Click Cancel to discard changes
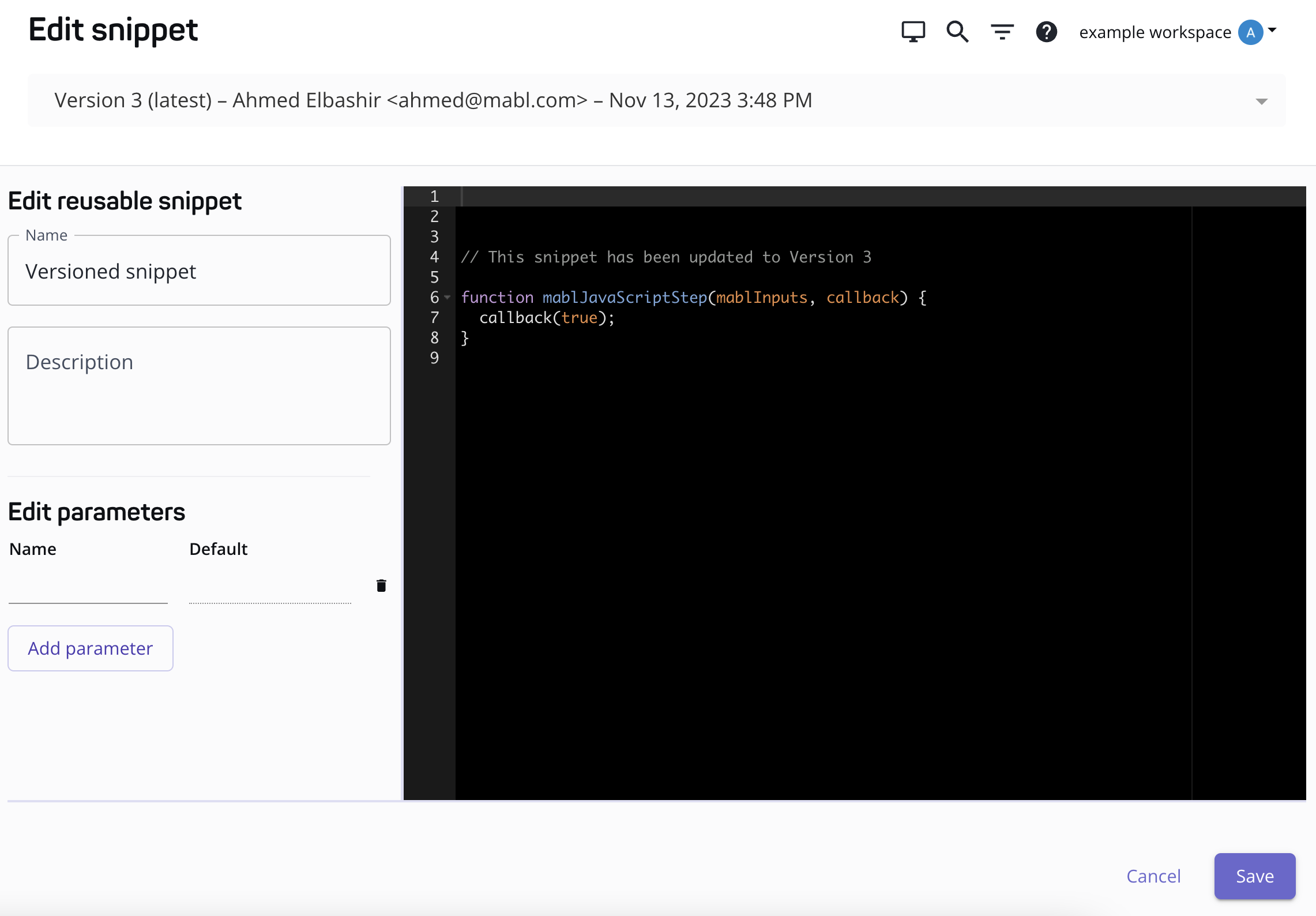The height and width of the screenshot is (916, 1316). click(1153, 876)
